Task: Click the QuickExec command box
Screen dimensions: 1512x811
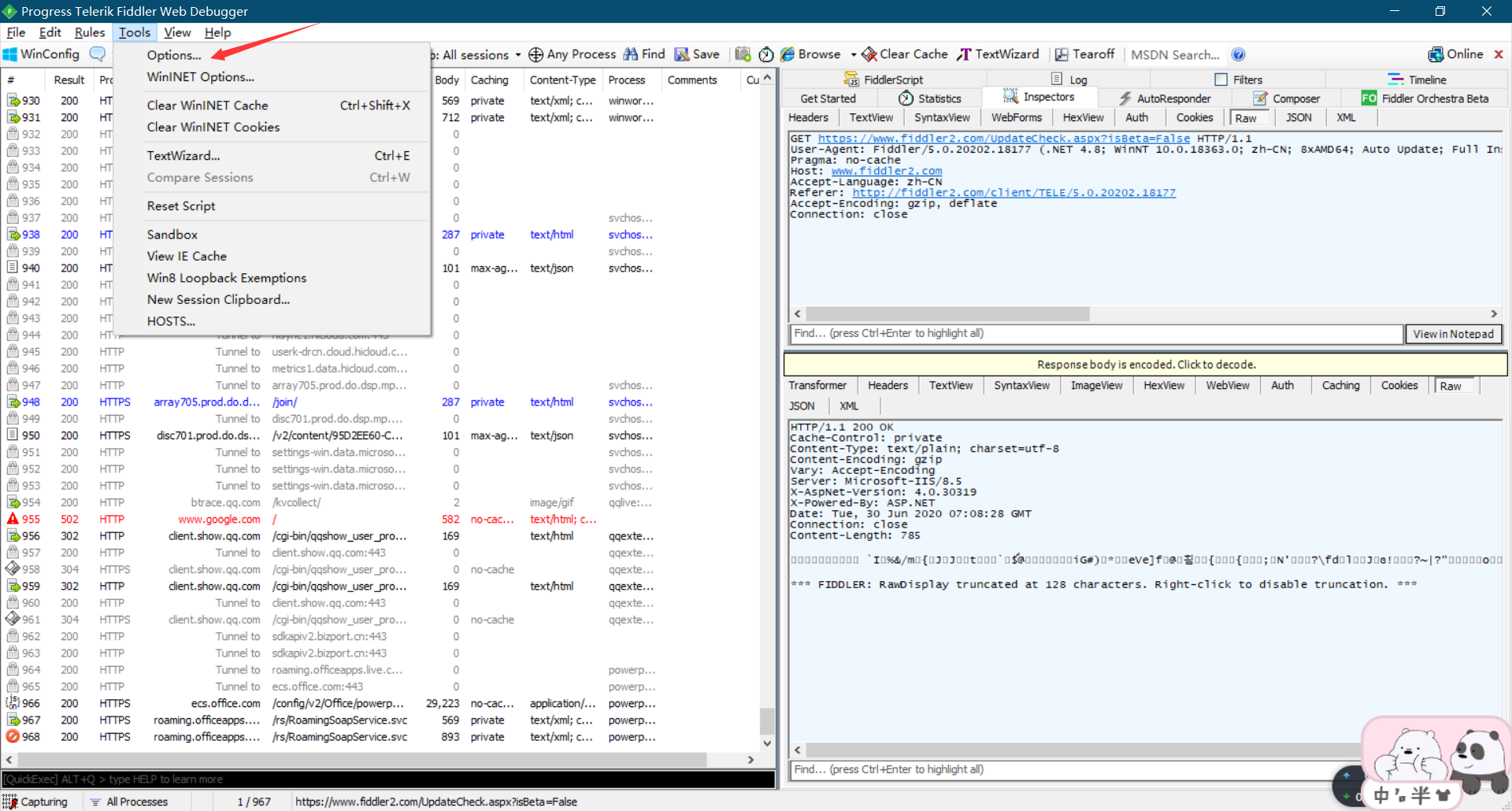Action: pyautogui.click(x=389, y=780)
